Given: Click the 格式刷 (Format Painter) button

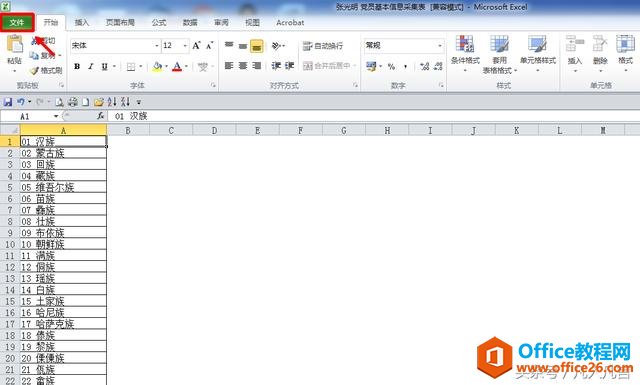Looking at the screenshot, I should click(46, 70).
